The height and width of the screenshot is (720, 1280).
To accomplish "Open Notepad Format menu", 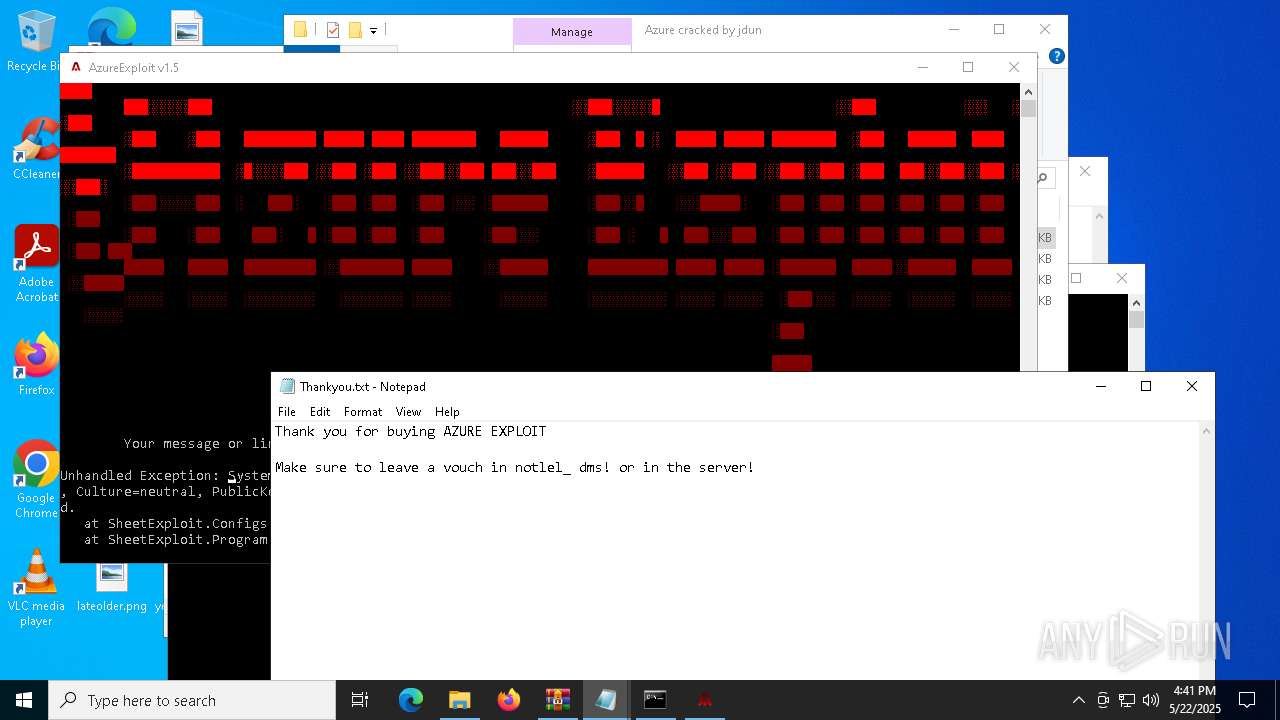I will point(363,411).
